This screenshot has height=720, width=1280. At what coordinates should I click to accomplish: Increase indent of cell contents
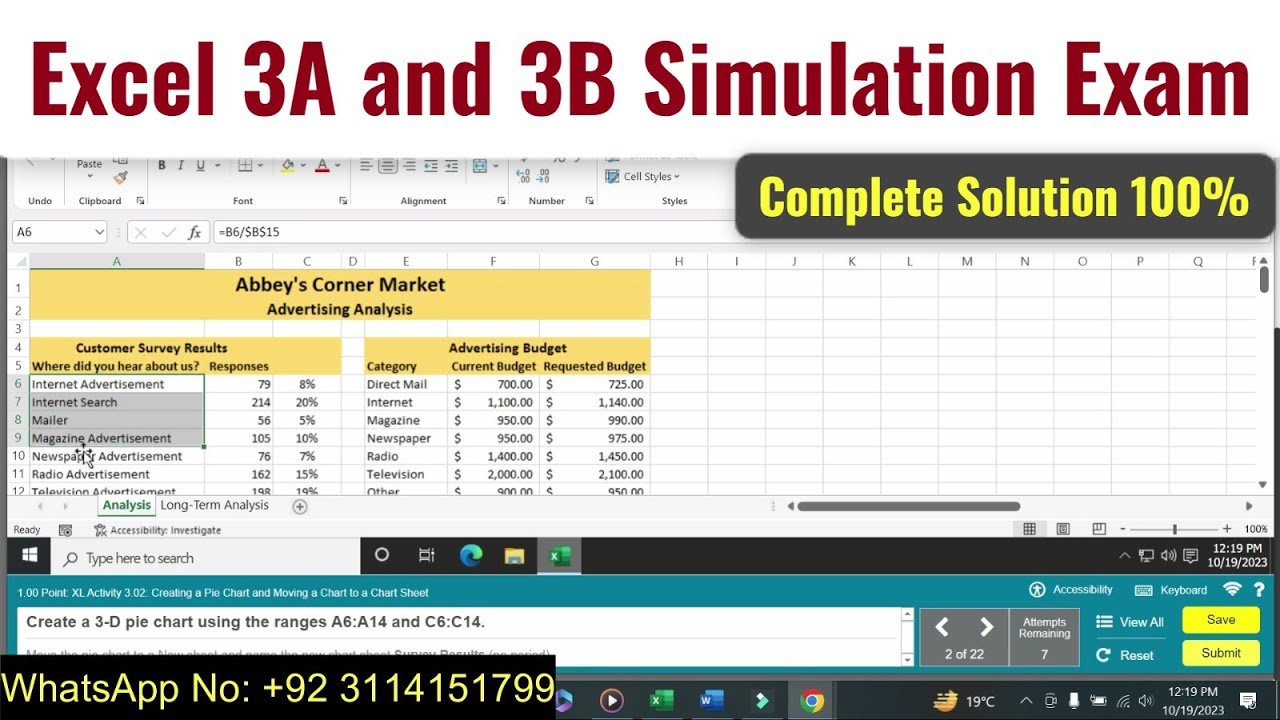(453, 165)
